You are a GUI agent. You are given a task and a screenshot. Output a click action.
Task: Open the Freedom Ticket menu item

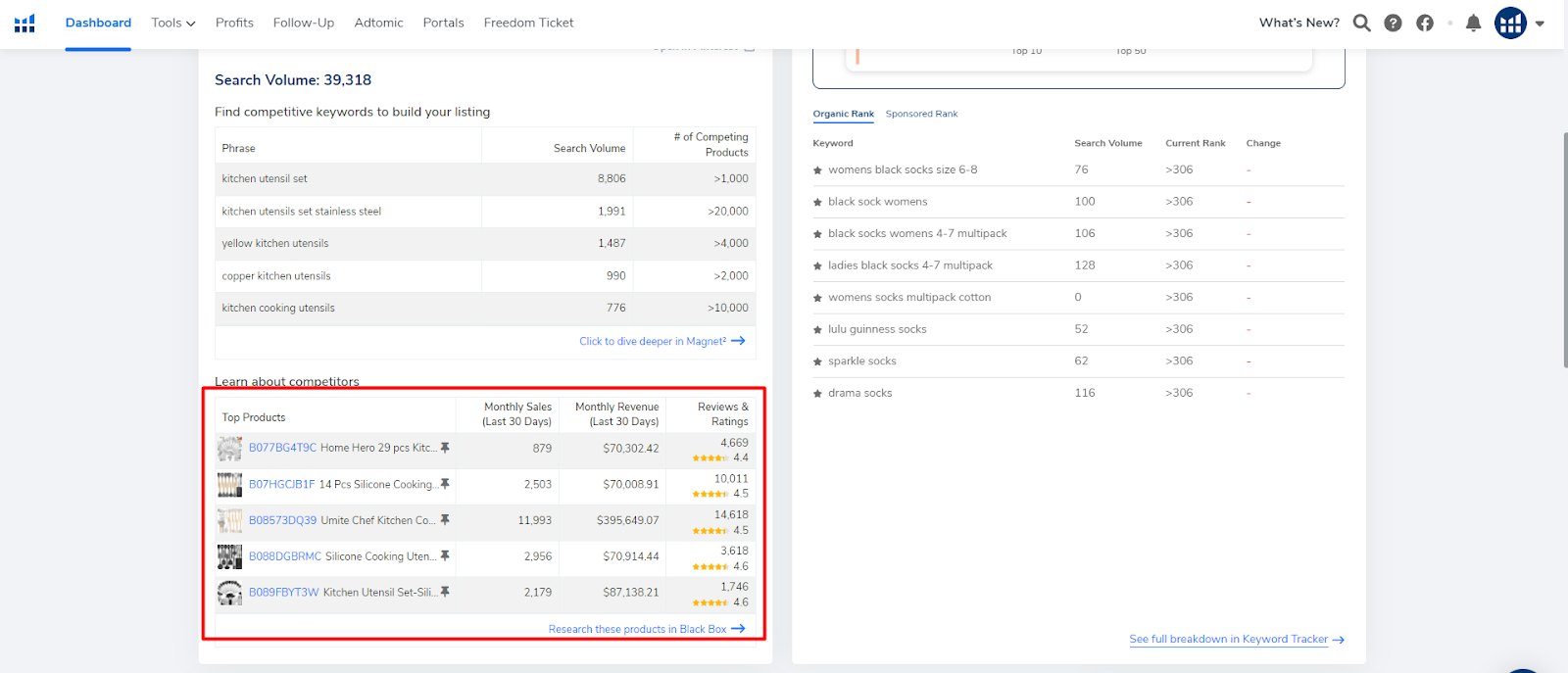point(528,23)
